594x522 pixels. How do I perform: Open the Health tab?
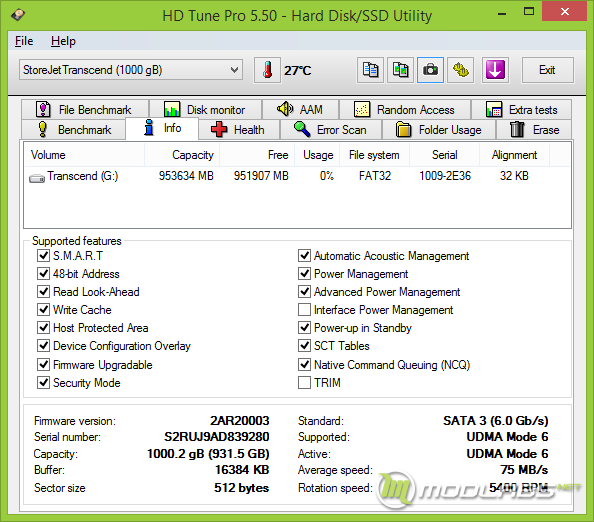point(239,130)
